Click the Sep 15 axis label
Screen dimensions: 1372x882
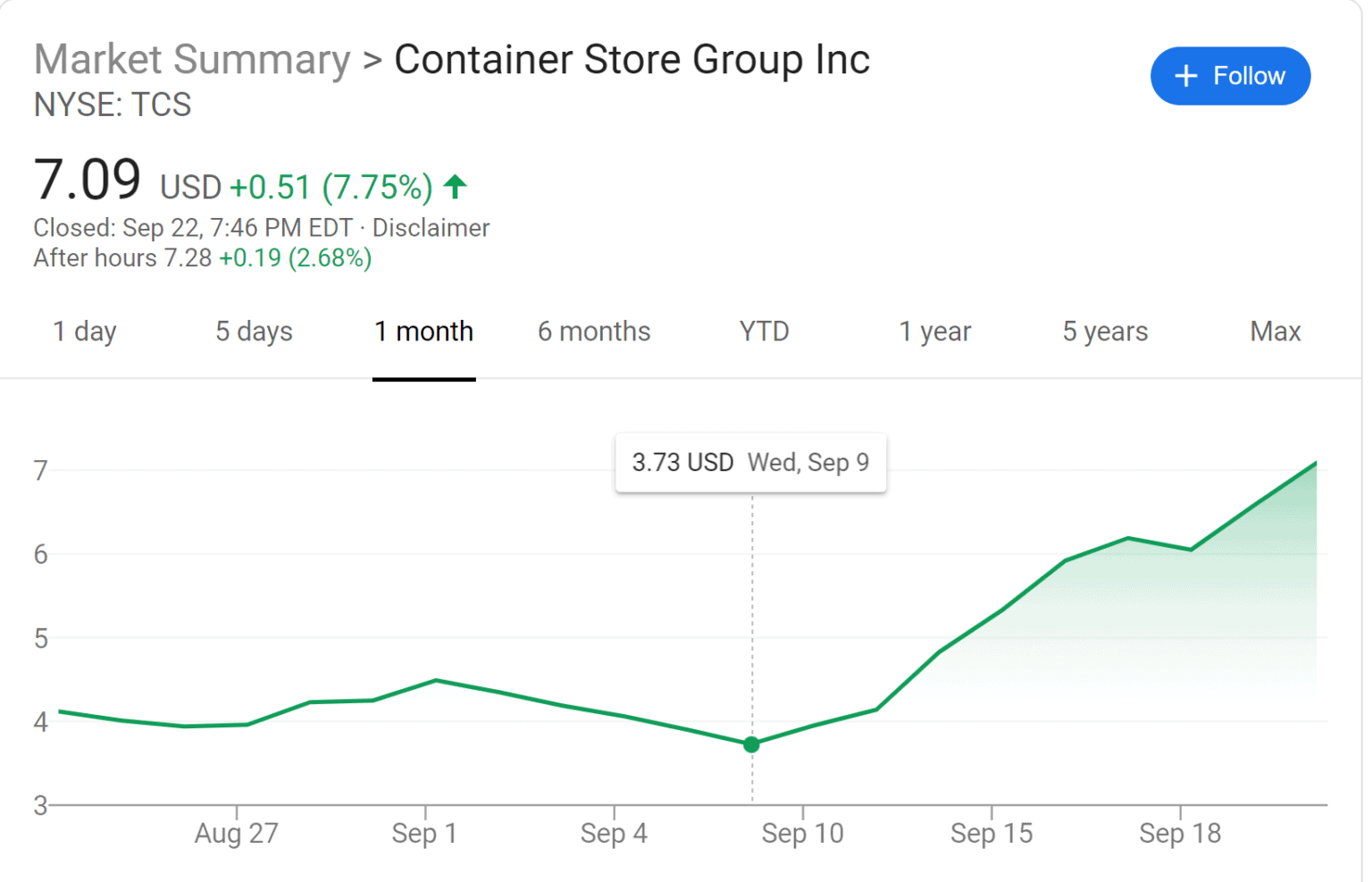[991, 833]
